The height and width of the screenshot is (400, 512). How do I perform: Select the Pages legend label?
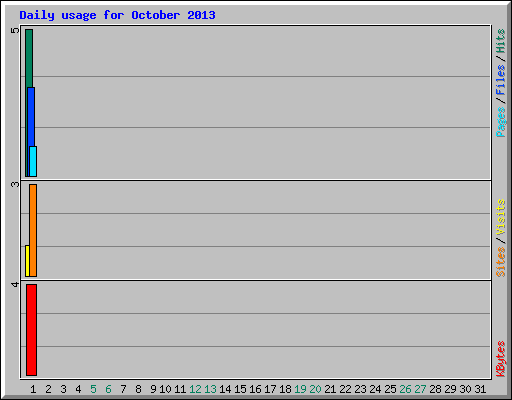click(x=500, y=122)
